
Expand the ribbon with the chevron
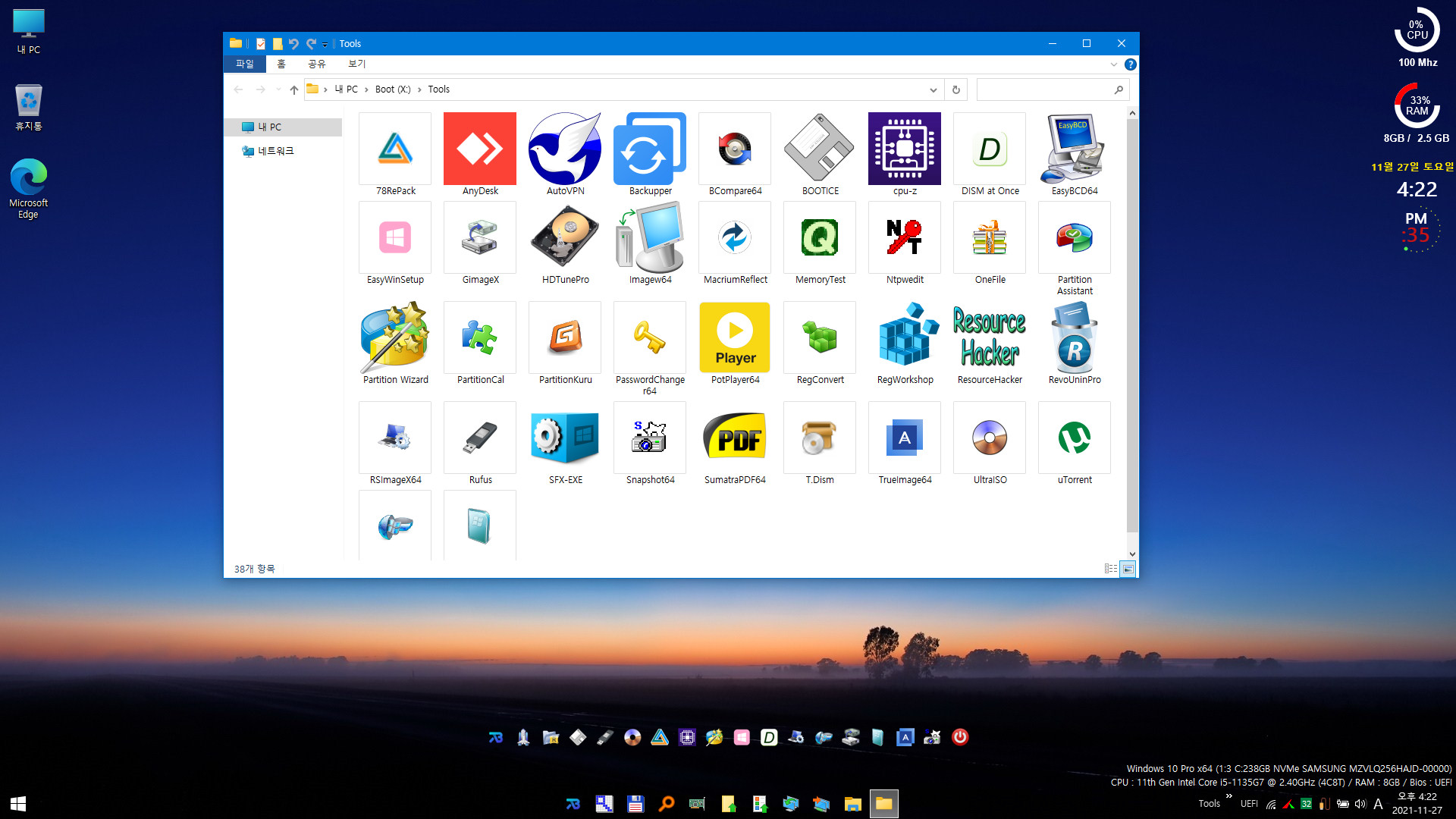1113,64
